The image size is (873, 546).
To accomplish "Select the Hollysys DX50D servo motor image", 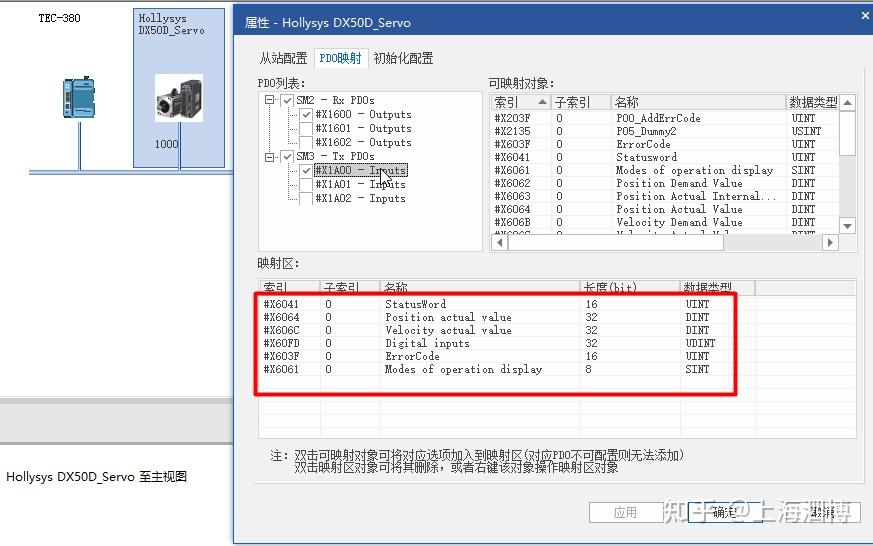I will [x=179, y=98].
